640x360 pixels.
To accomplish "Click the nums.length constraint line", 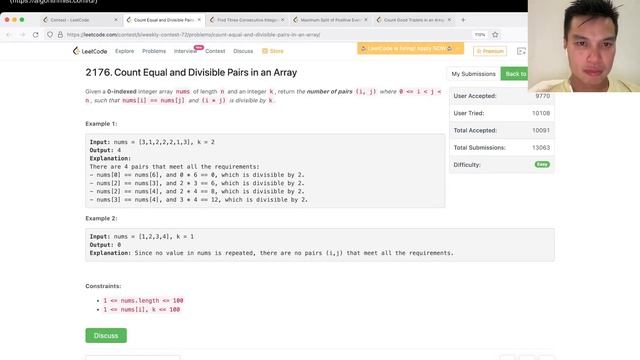I will [x=143, y=300].
